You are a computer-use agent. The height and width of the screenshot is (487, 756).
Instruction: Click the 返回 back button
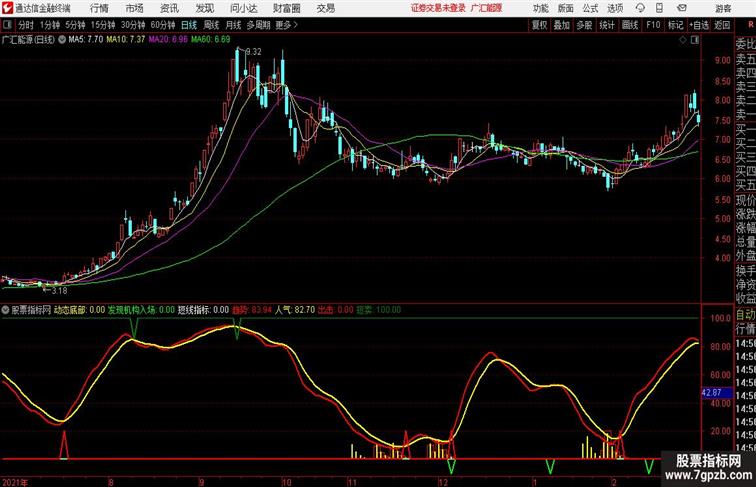pyautogui.click(x=722, y=25)
